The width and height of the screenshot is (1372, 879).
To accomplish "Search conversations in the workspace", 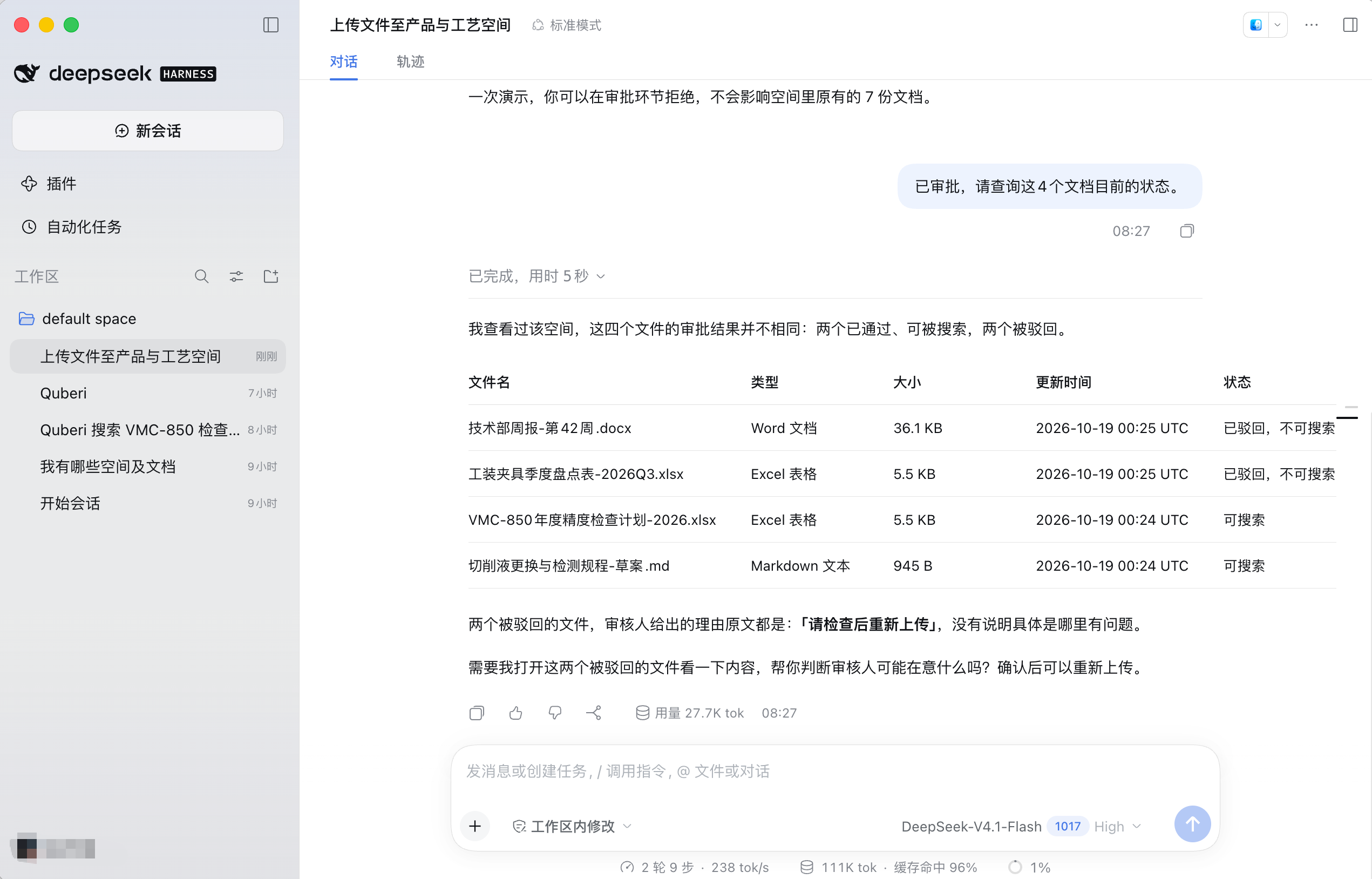I will tap(201, 277).
